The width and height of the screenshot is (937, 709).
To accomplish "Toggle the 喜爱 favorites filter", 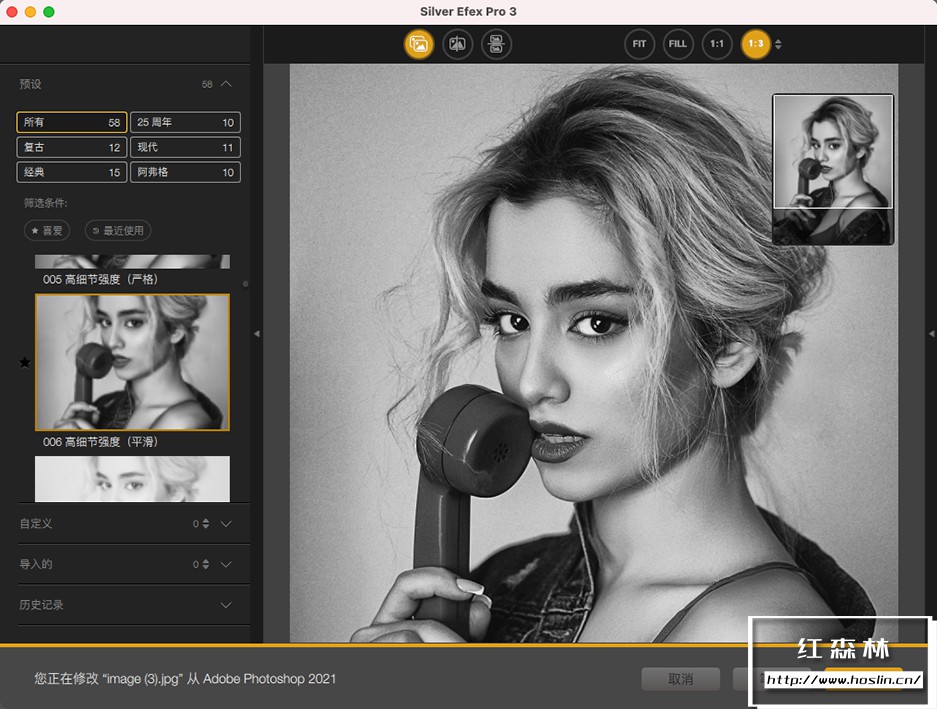I will pos(47,230).
